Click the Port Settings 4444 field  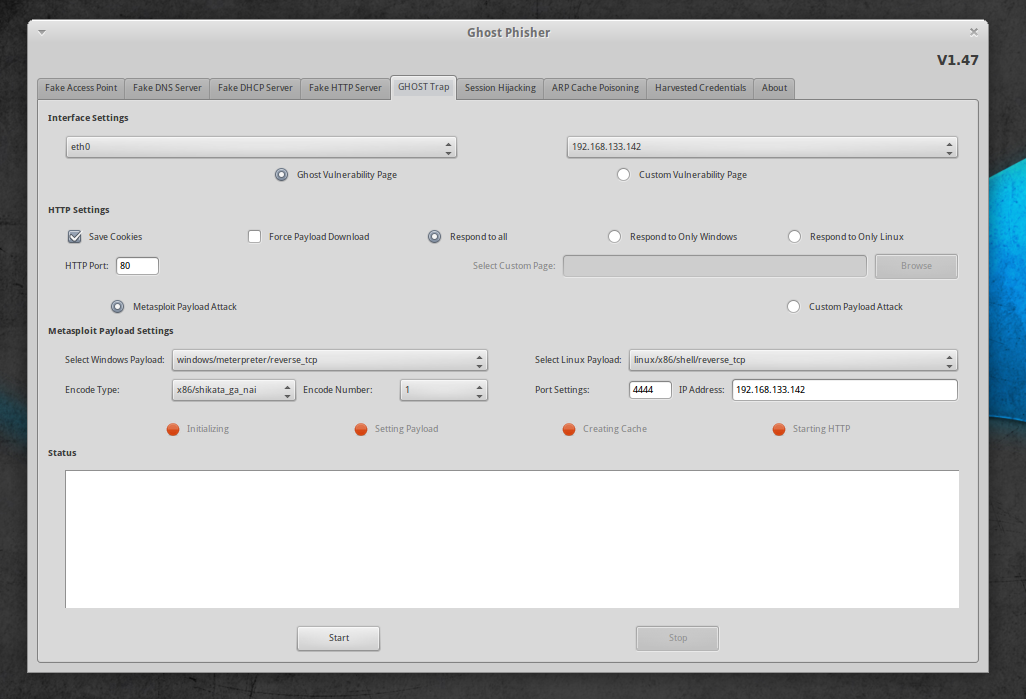pos(650,390)
